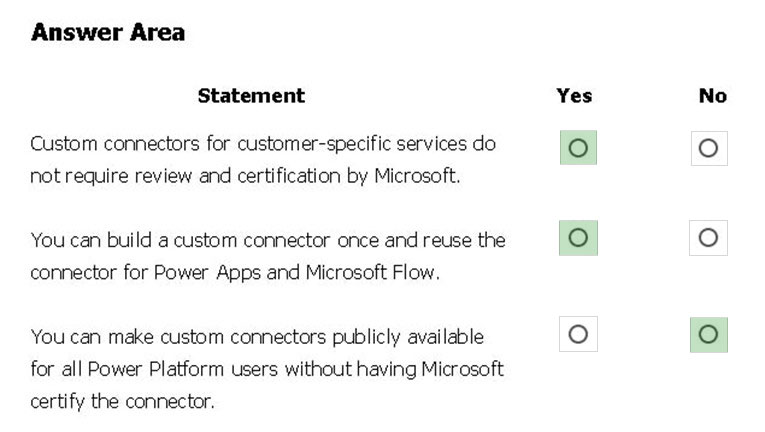Click the words 'Microsoft Flow' in second statement
The height and width of the screenshot is (432, 765).
coord(371,272)
